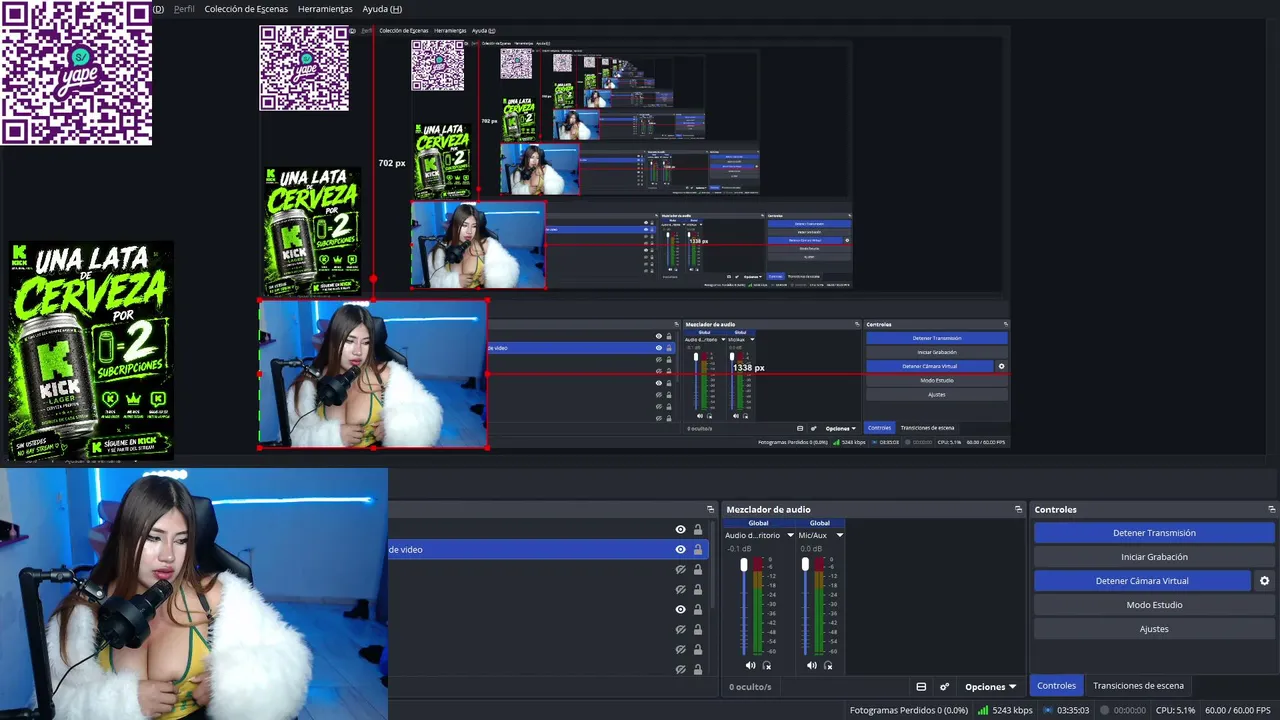The image size is (1280, 720).
Task: Open the Audio del escritorio channel dropdown arrow
Action: (x=790, y=536)
